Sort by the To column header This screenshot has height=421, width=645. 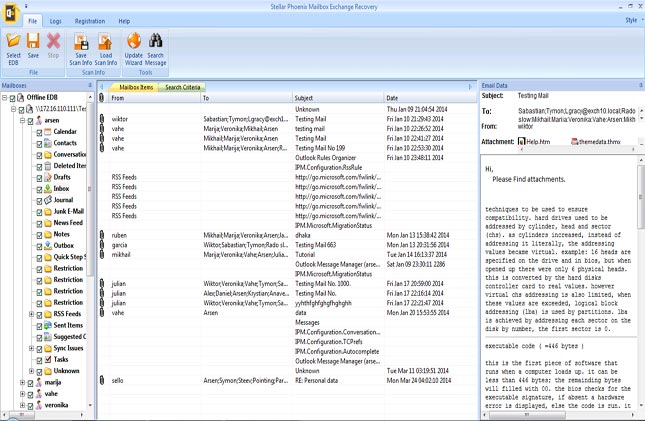[x=246, y=98]
